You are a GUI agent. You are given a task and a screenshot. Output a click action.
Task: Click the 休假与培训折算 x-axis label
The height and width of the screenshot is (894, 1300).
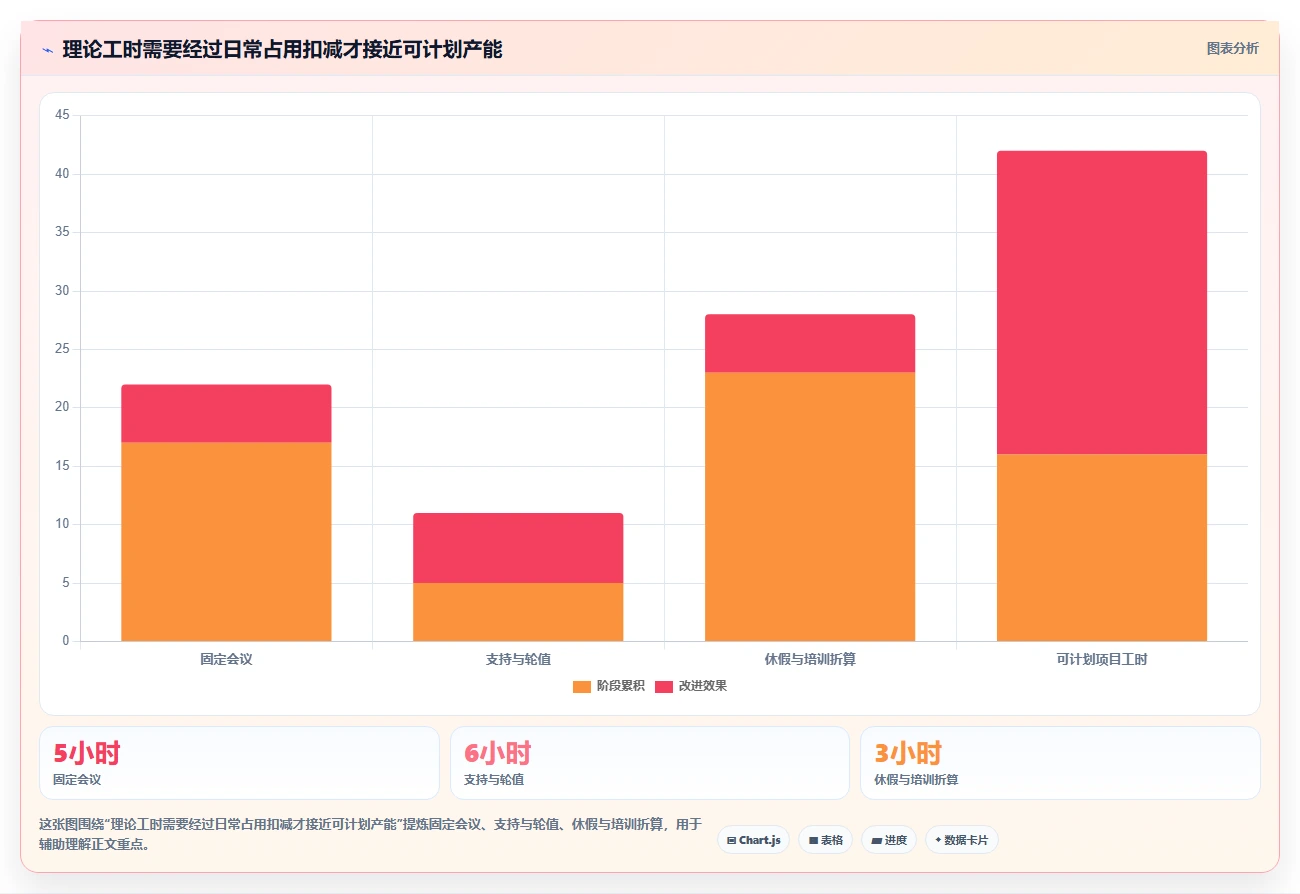[x=810, y=659]
